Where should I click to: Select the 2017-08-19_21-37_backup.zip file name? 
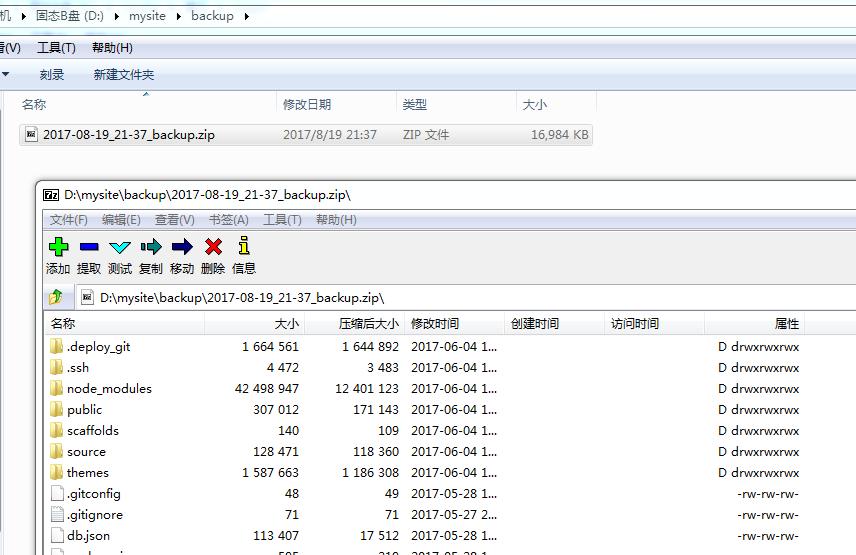pos(129,135)
